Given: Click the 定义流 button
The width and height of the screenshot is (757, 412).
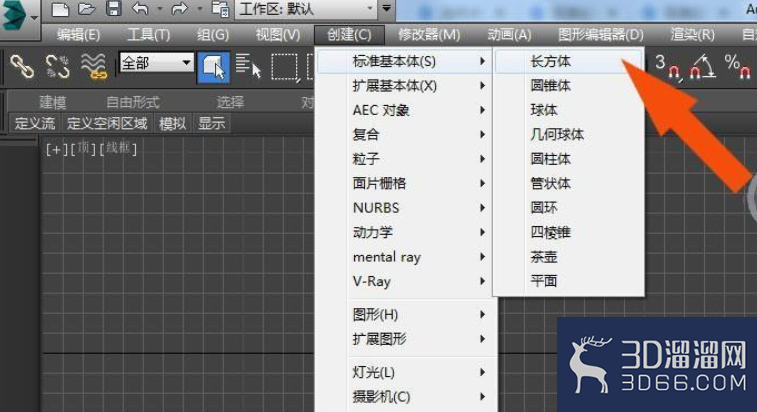Looking at the screenshot, I should click(x=35, y=124).
